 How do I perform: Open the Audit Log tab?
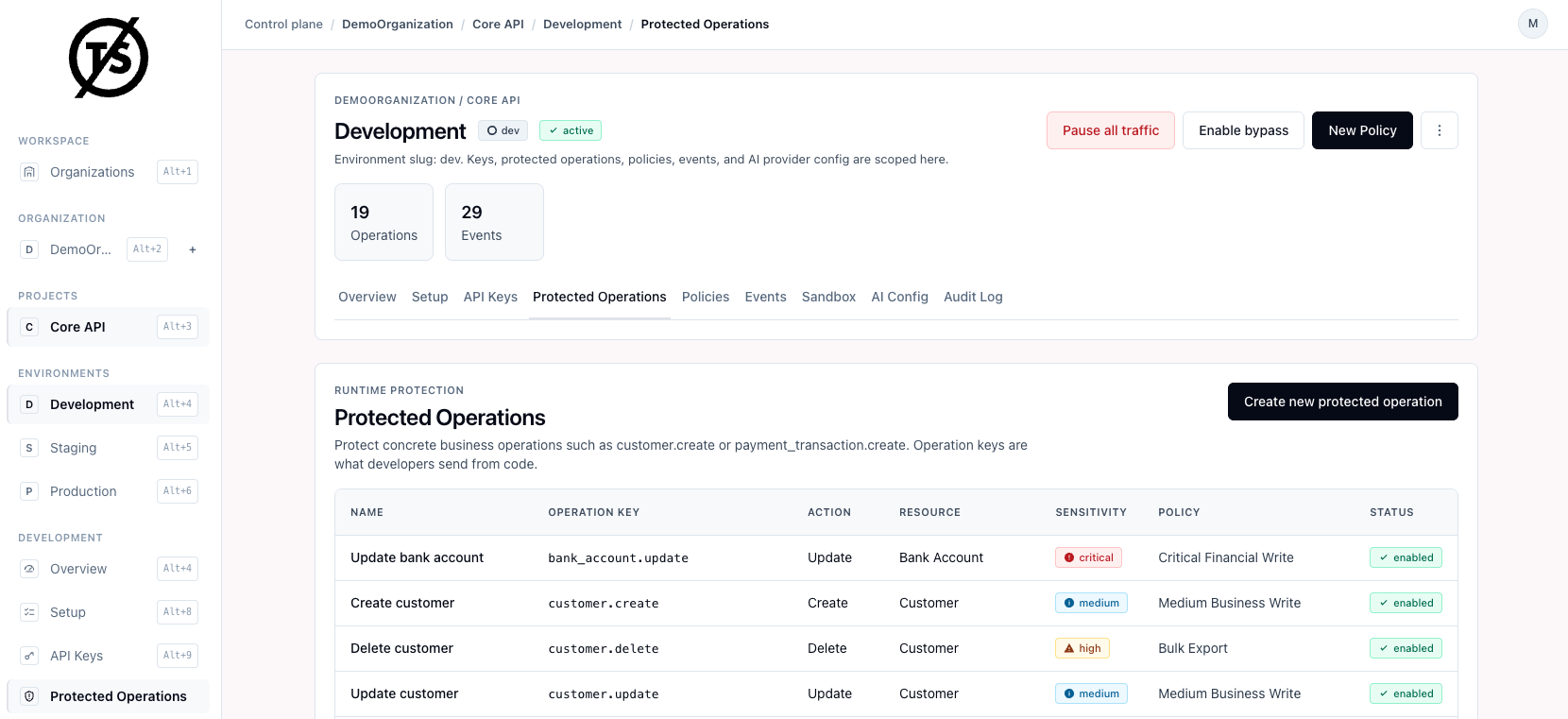[973, 297]
